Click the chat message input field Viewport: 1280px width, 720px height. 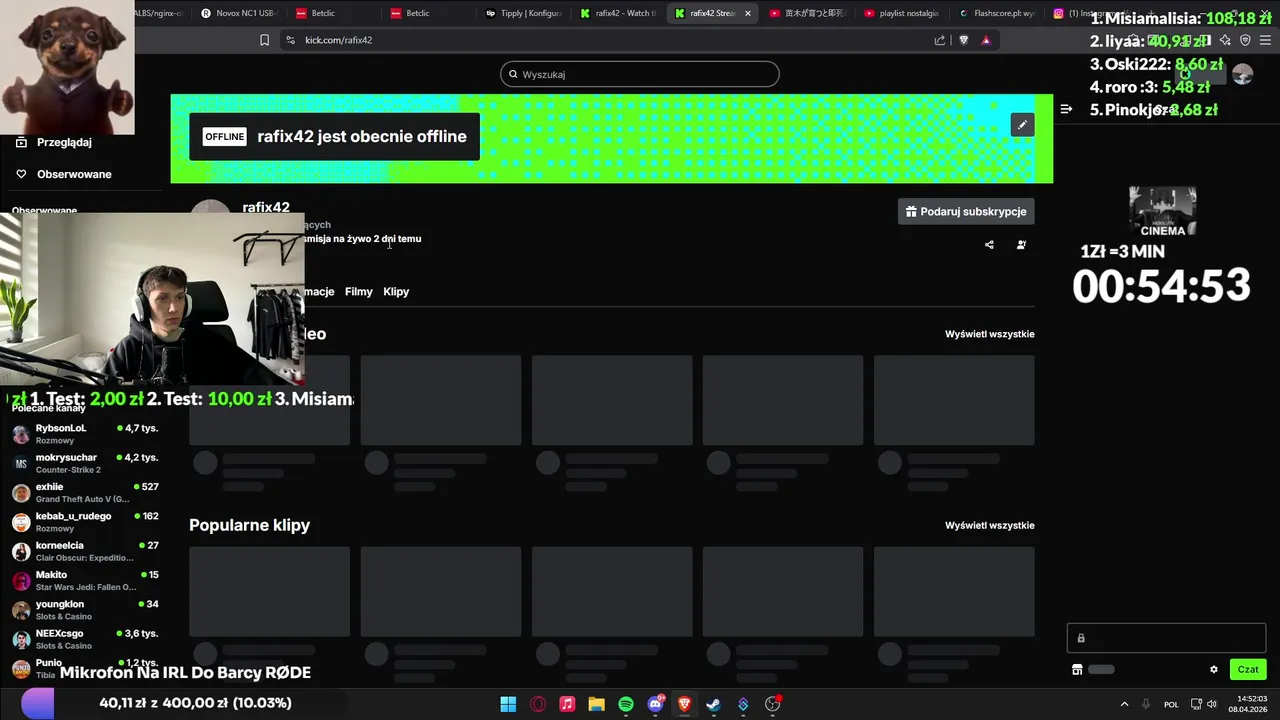[x=1166, y=638]
